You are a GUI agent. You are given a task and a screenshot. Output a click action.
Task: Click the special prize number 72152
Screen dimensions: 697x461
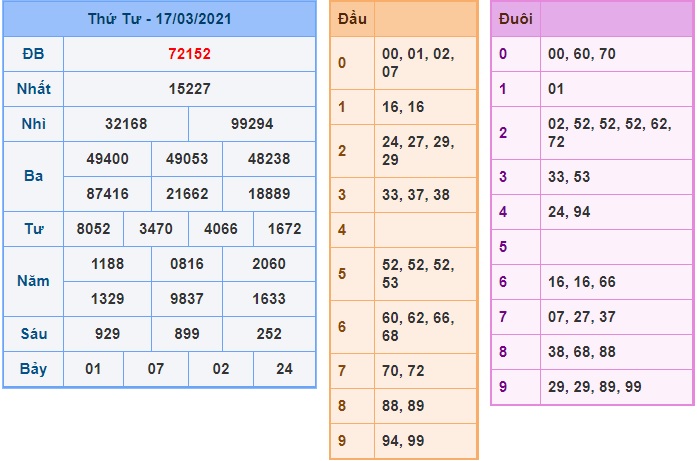click(x=189, y=54)
